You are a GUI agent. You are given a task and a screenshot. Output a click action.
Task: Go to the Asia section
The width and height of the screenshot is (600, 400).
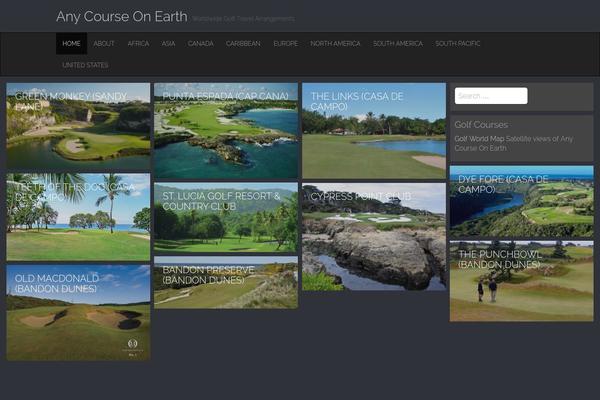168,44
